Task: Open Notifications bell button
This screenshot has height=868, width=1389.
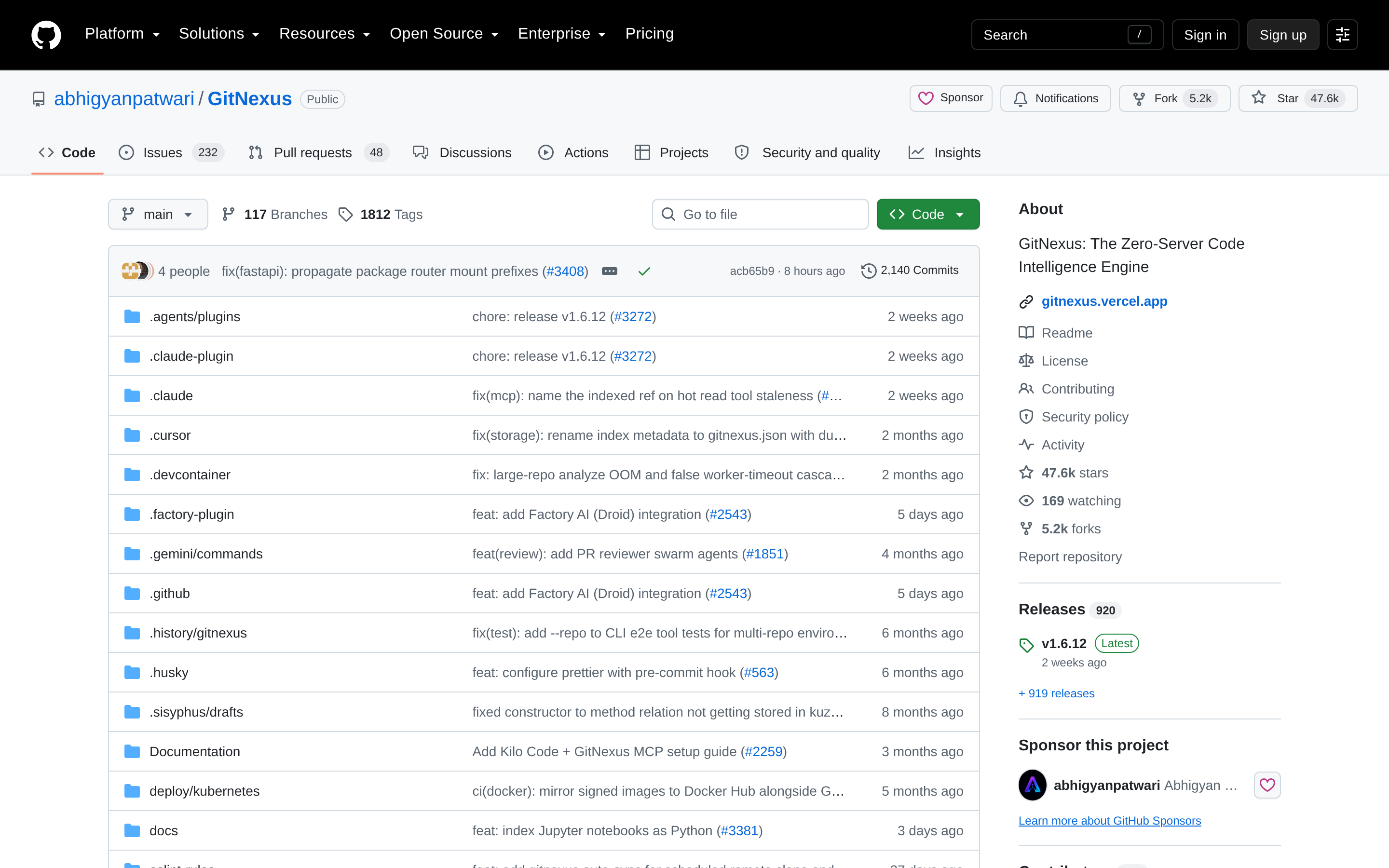Action: 1055,98
